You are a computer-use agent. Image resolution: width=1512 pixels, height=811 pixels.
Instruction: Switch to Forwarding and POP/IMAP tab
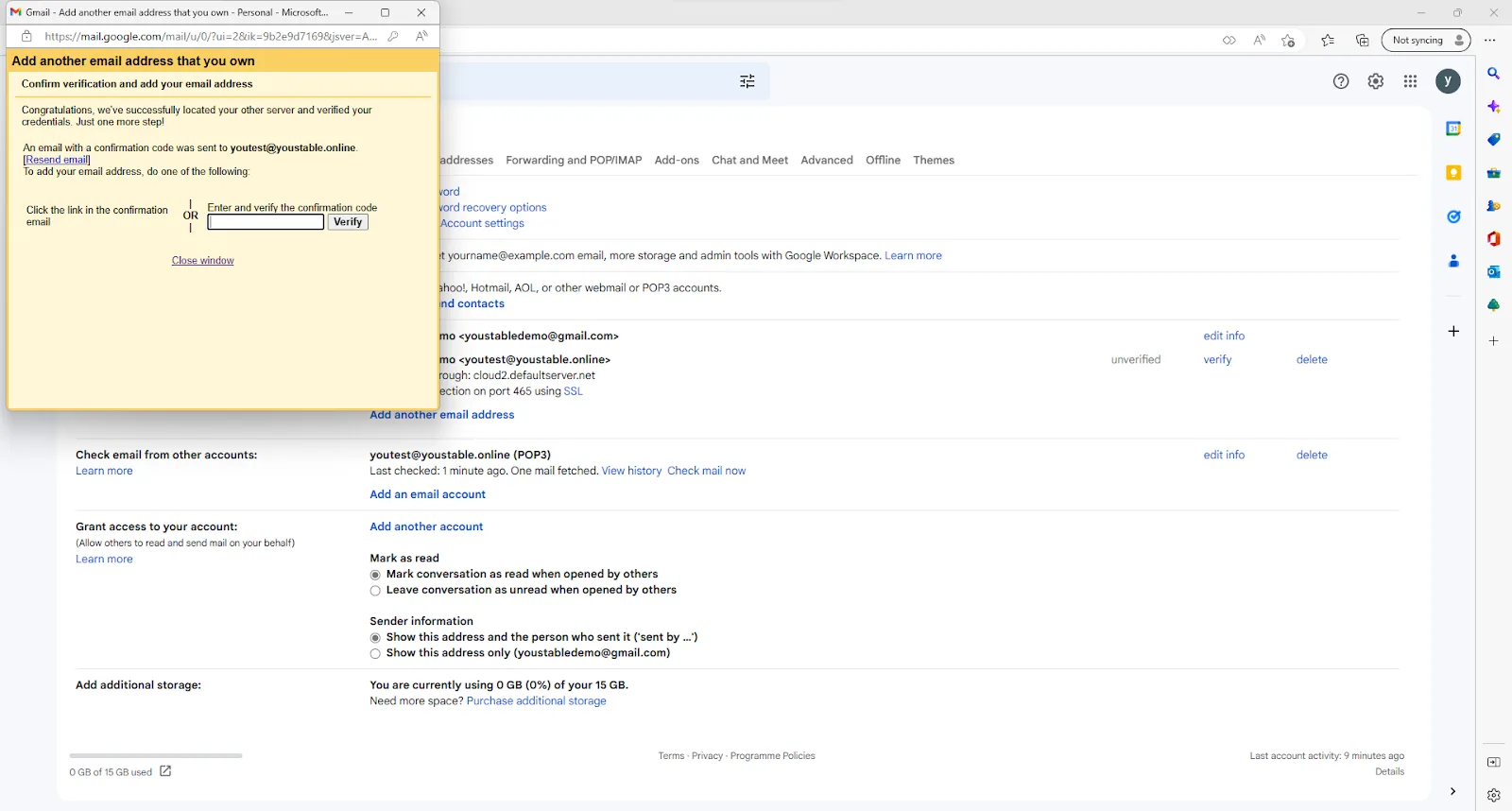[x=574, y=160]
